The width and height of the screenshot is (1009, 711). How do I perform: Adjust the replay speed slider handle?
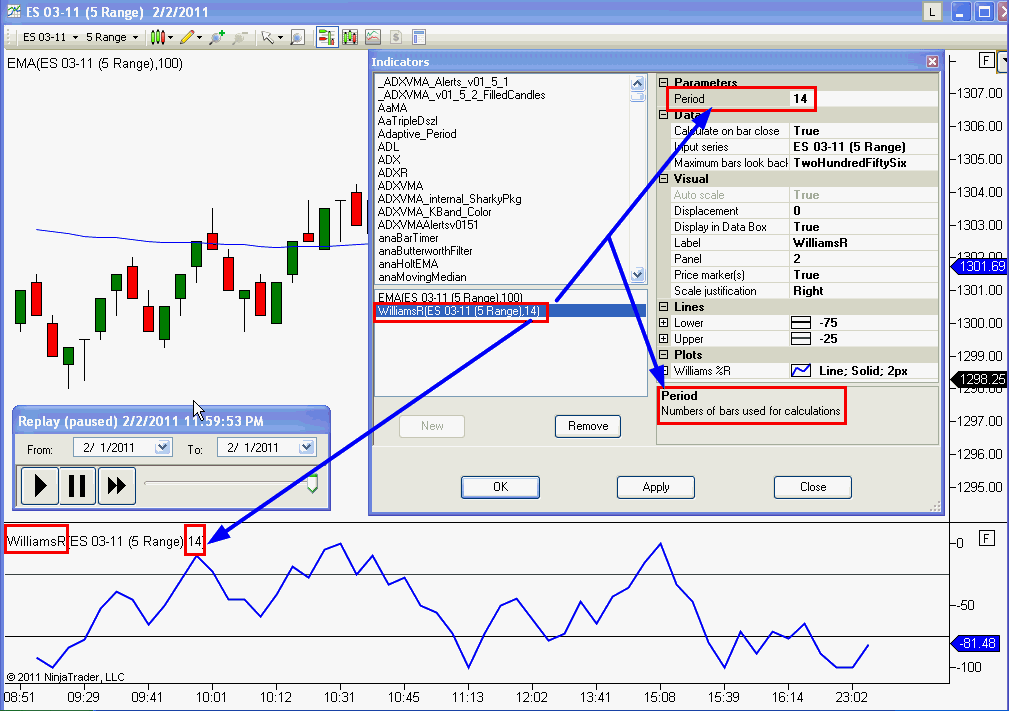312,483
